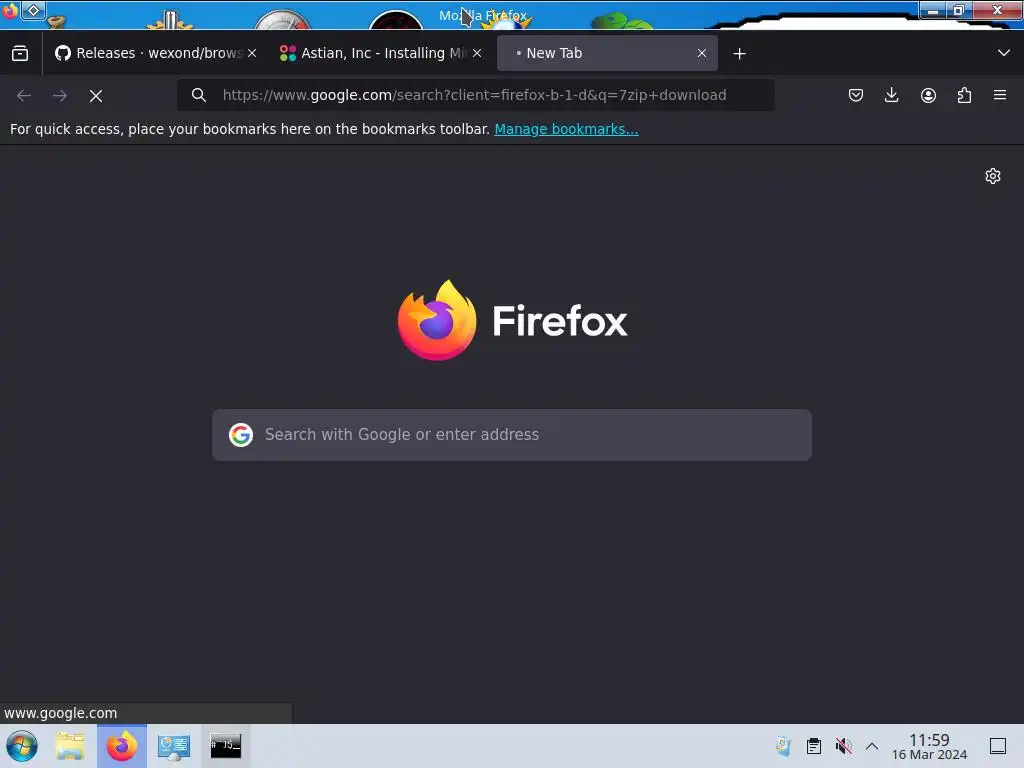This screenshot has height=768, width=1024.
Task: Stop loading the page
Action: tap(96, 96)
